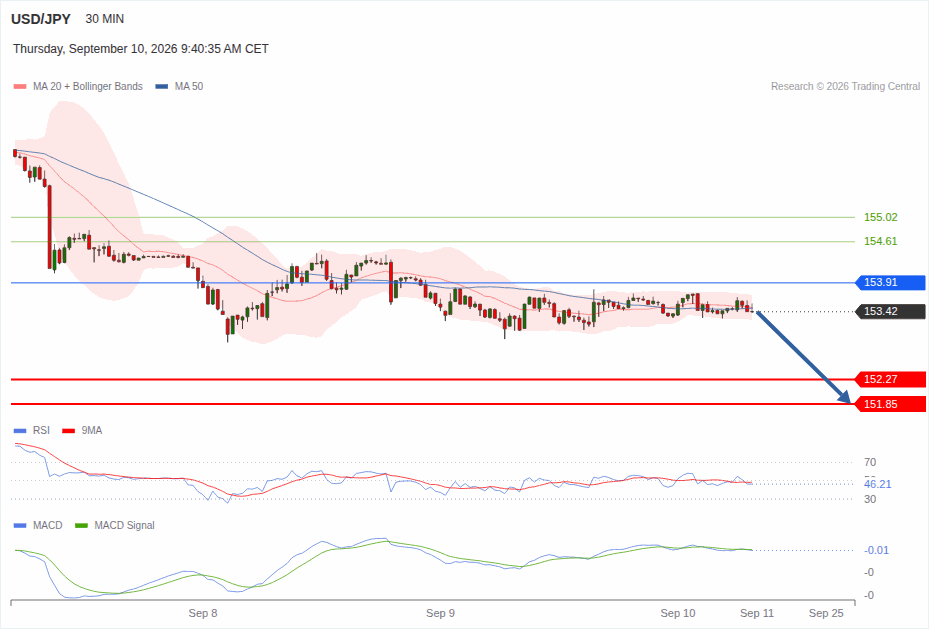
Task: Click the 152.27 support price tag
Action: click(x=890, y=379)
